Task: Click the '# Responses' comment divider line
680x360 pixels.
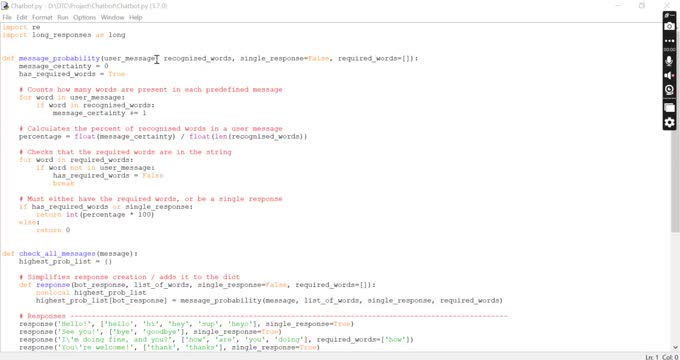Action: click(x=263, y=316)
